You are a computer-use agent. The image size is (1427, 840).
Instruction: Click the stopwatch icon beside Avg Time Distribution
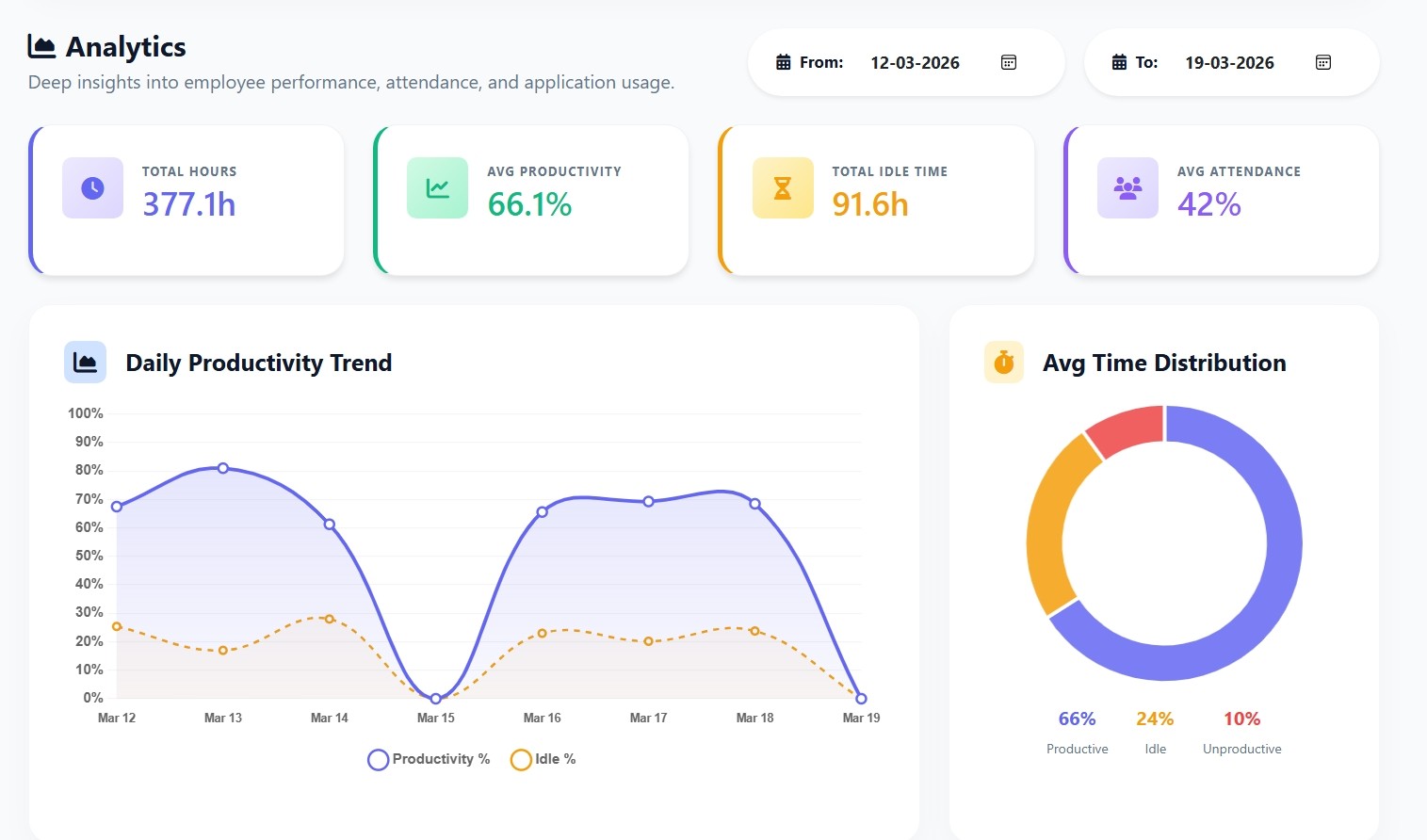click(1002, 362)
